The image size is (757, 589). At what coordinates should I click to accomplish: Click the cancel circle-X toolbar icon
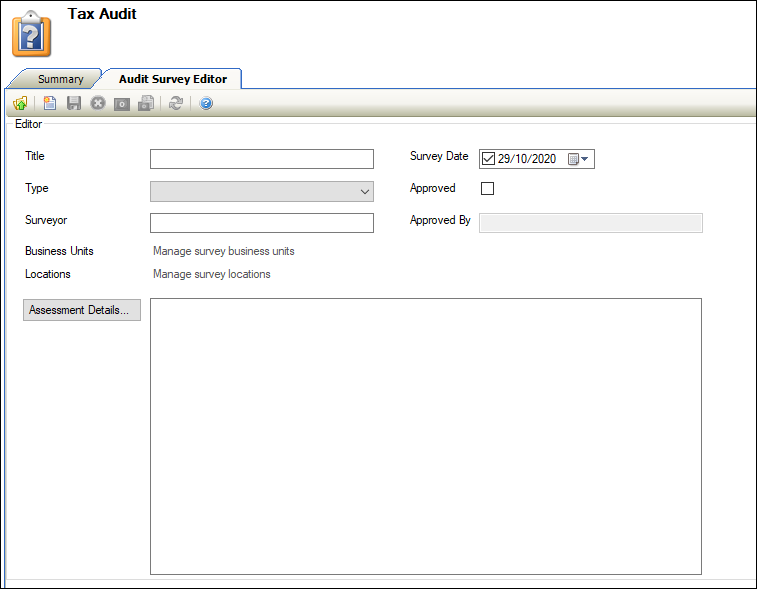click(x=98, y=104)
